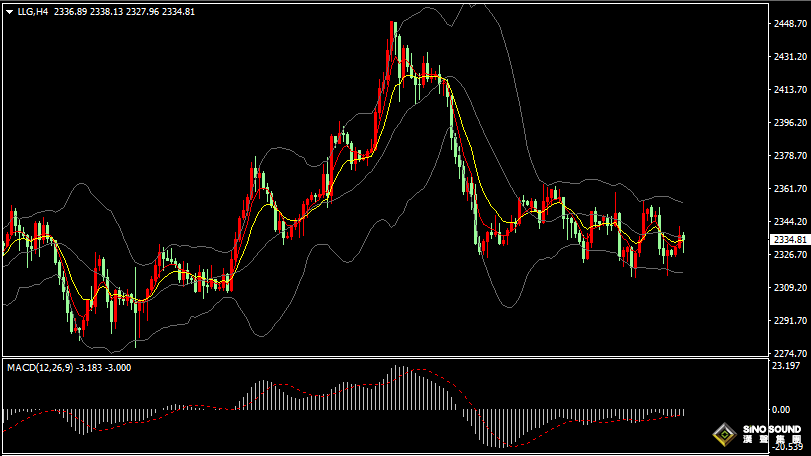Click the 2274.70 price axis label
The height and width of the screenshot is (456, 811).
coord(789,353)
